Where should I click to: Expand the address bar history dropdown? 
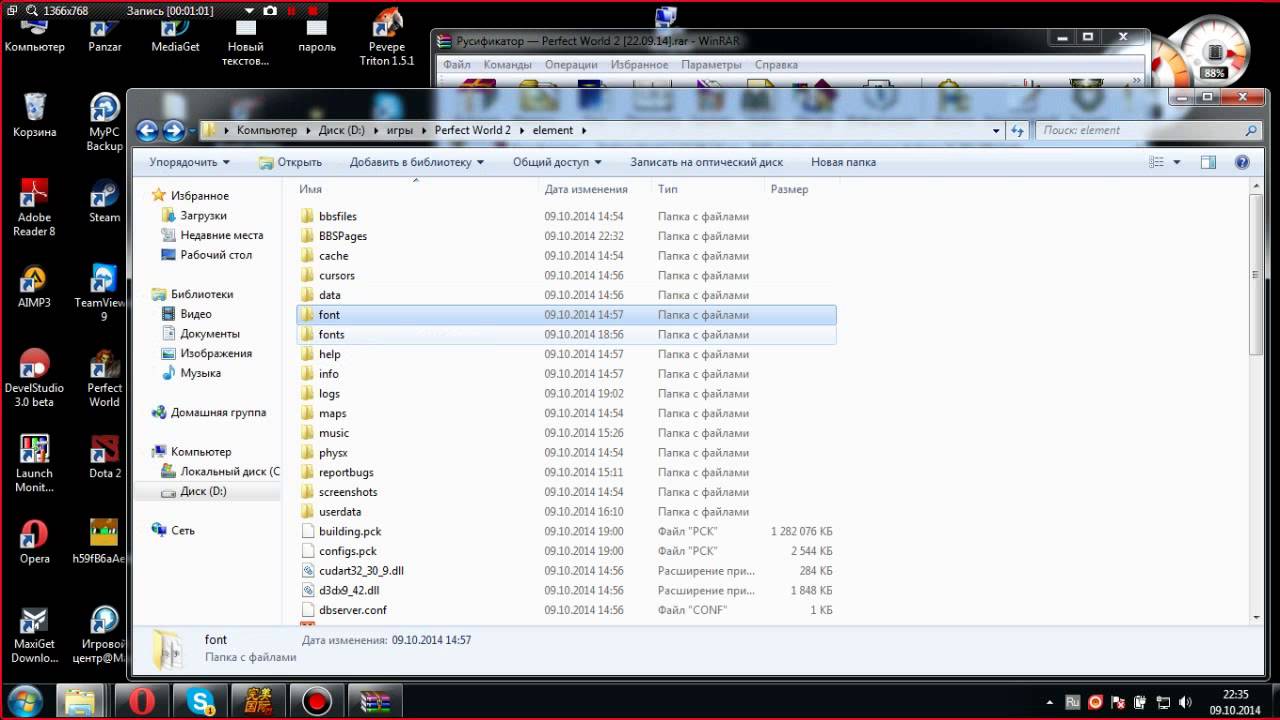(996, 130)
